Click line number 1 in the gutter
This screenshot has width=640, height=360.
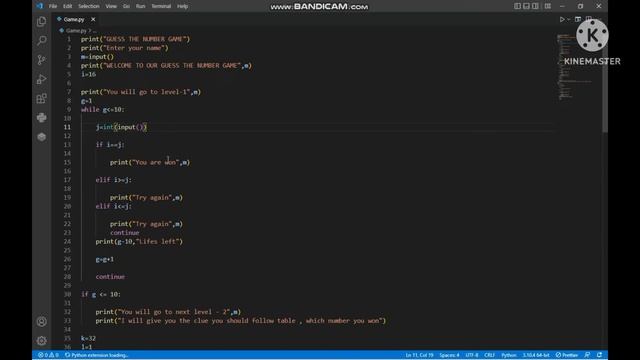(x=69, y=39)
